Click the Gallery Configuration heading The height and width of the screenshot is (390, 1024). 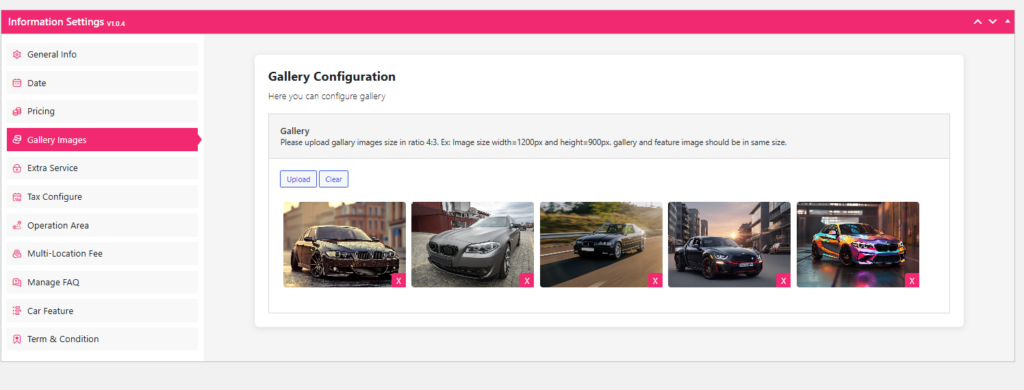click(x=332, y=76)
